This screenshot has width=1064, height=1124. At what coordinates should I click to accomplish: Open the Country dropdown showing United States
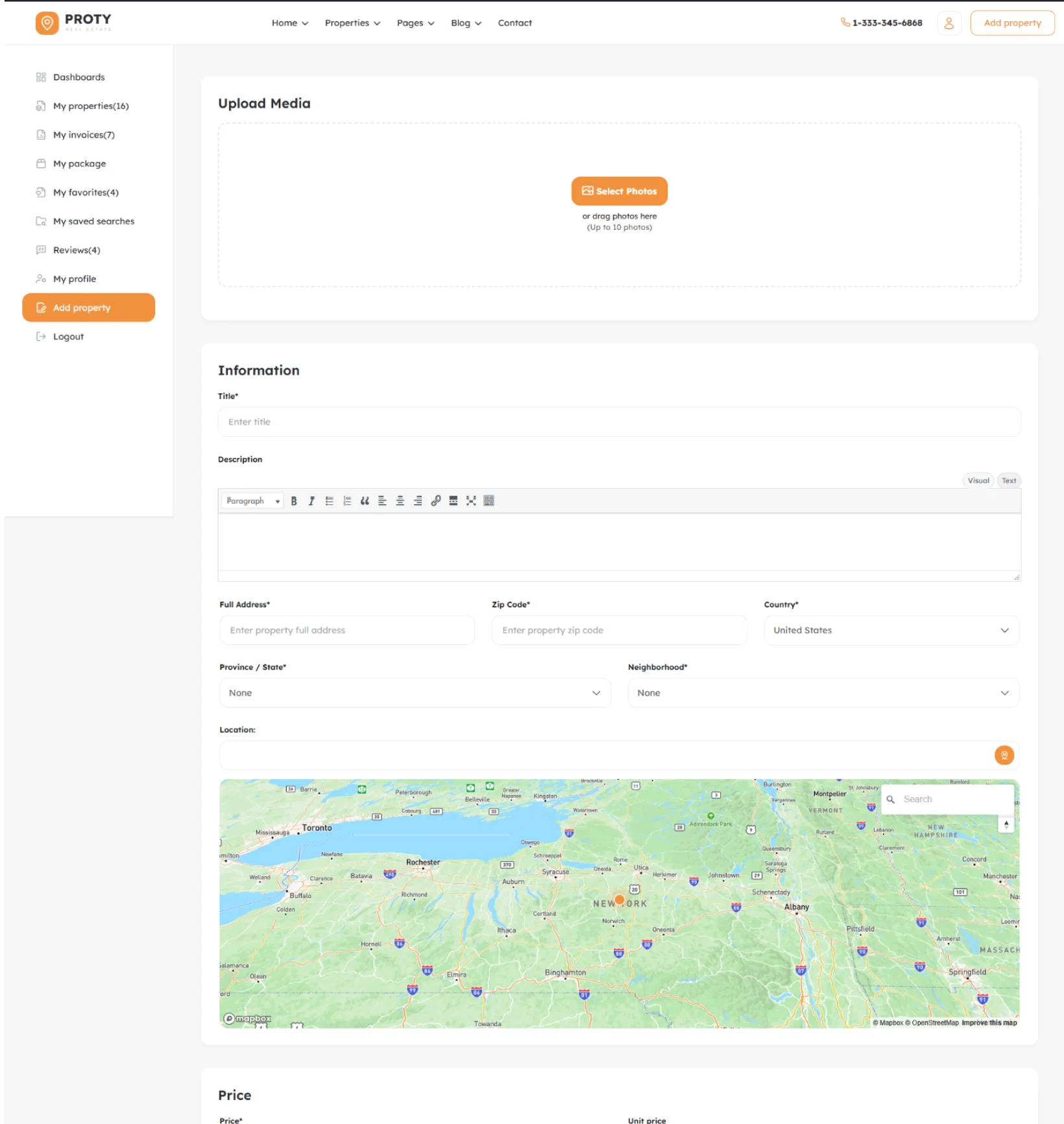pos(891,630)
